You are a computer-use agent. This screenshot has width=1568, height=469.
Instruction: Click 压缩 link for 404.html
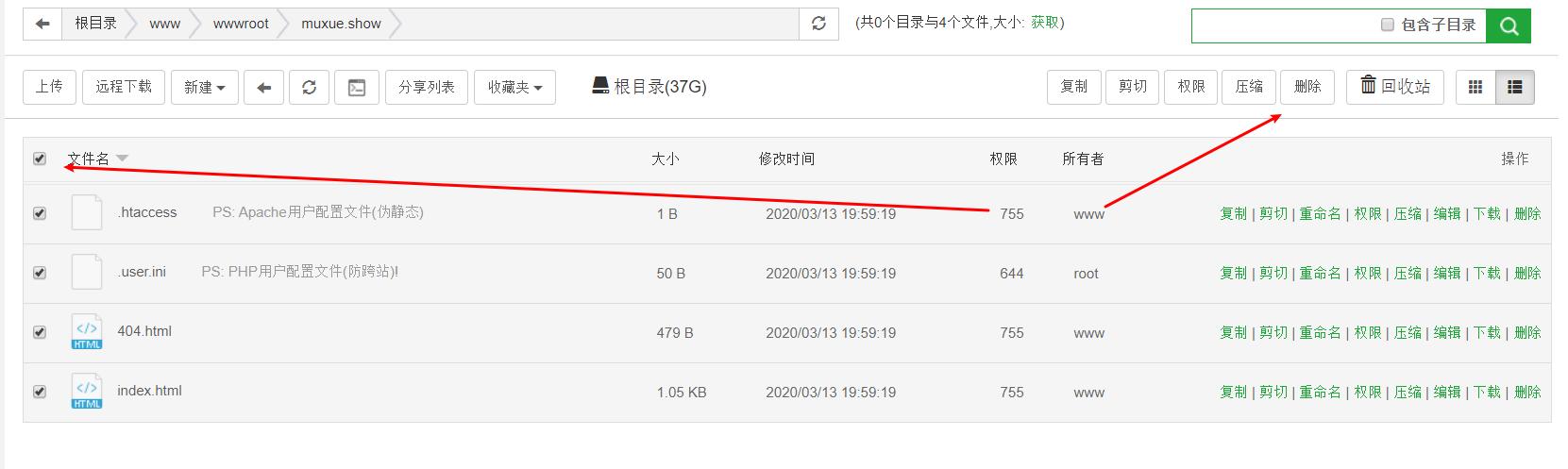point(1408,332)
